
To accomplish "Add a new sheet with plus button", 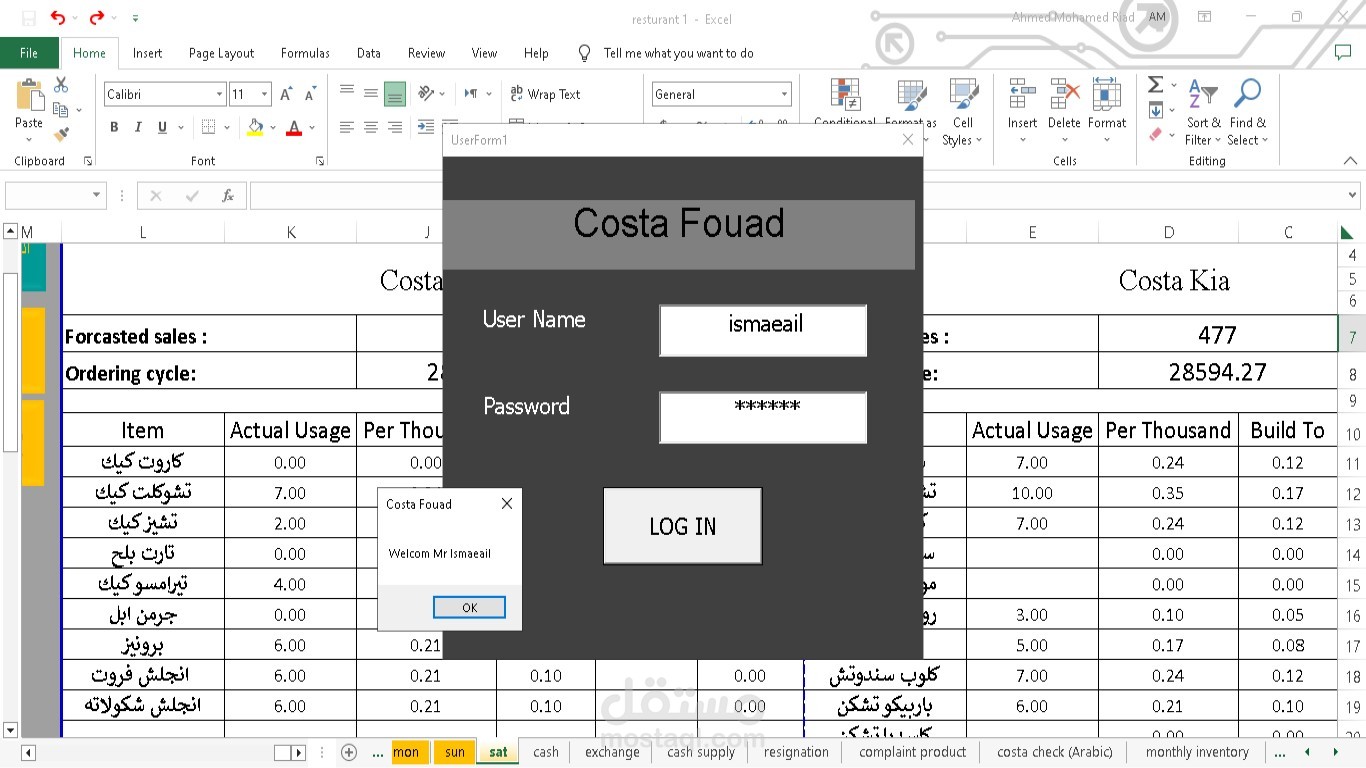I will [x=349, y=752].
